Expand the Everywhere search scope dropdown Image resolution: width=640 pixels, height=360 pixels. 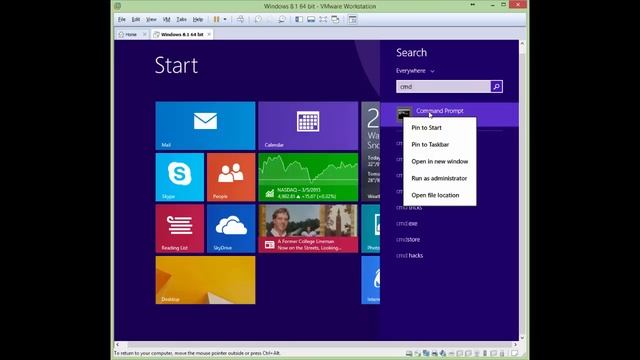415,71
